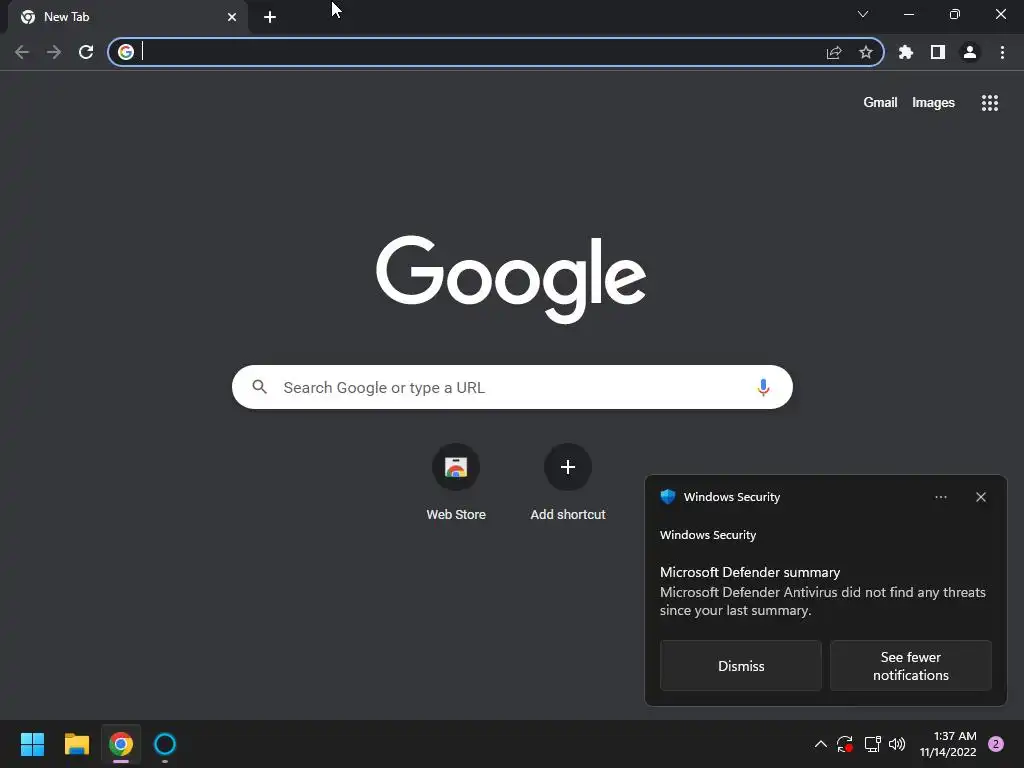The width and height of the screenshot is (1024, 768).
Task: Click the Search Google or type a URL box
Action: pyautogui.click(x=513, y=387)
